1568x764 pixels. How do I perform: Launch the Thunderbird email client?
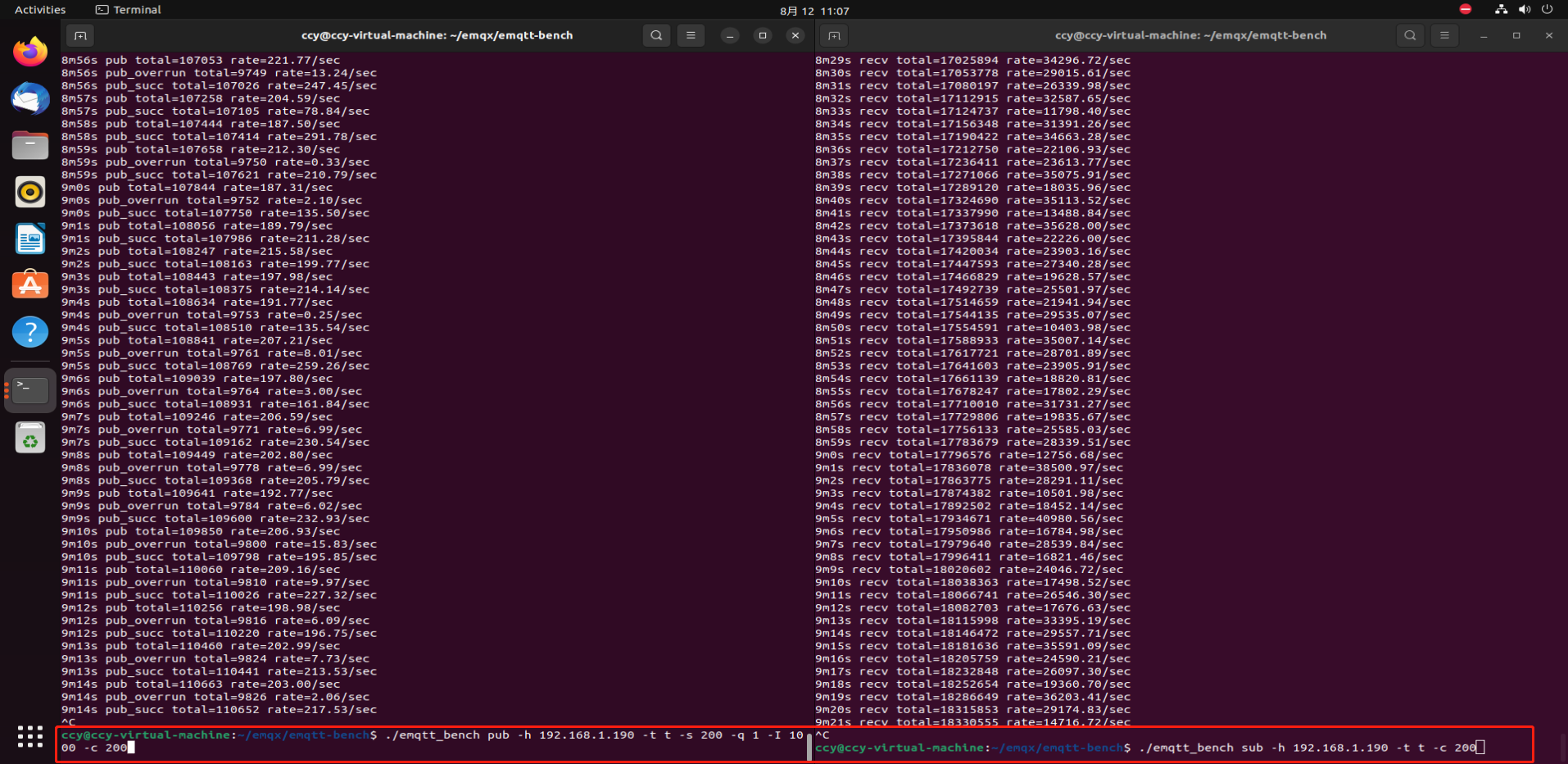coord(30,98)
